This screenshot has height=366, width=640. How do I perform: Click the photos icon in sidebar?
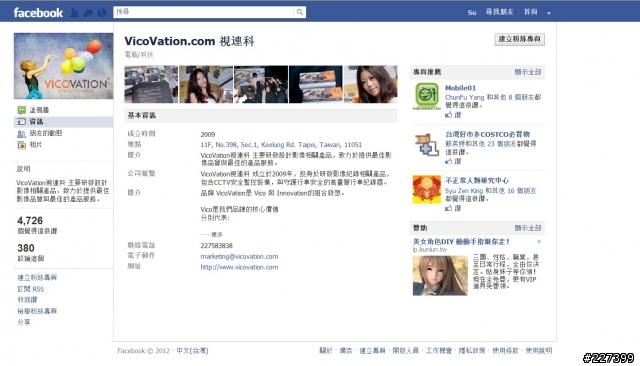21,145
